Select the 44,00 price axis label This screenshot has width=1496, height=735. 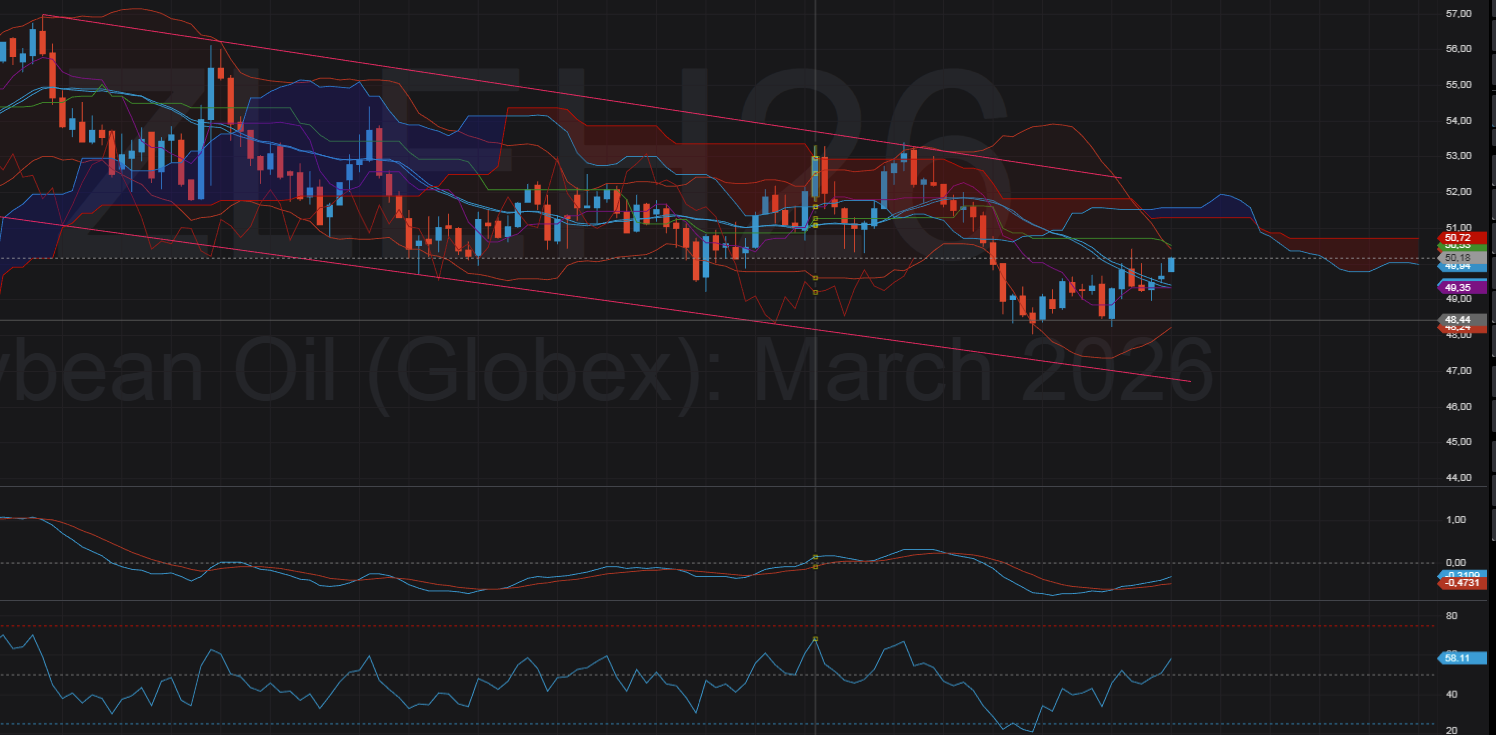pos(1458,477)
